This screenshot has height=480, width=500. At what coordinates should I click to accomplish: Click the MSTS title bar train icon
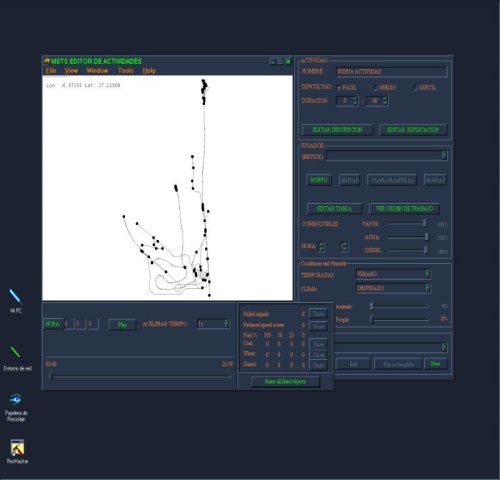[47, 61]
